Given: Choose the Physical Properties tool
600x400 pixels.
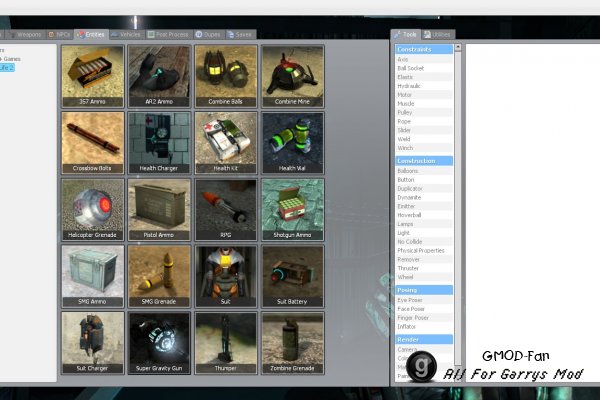Looking at the screenshot, I should tap(424, 250).
